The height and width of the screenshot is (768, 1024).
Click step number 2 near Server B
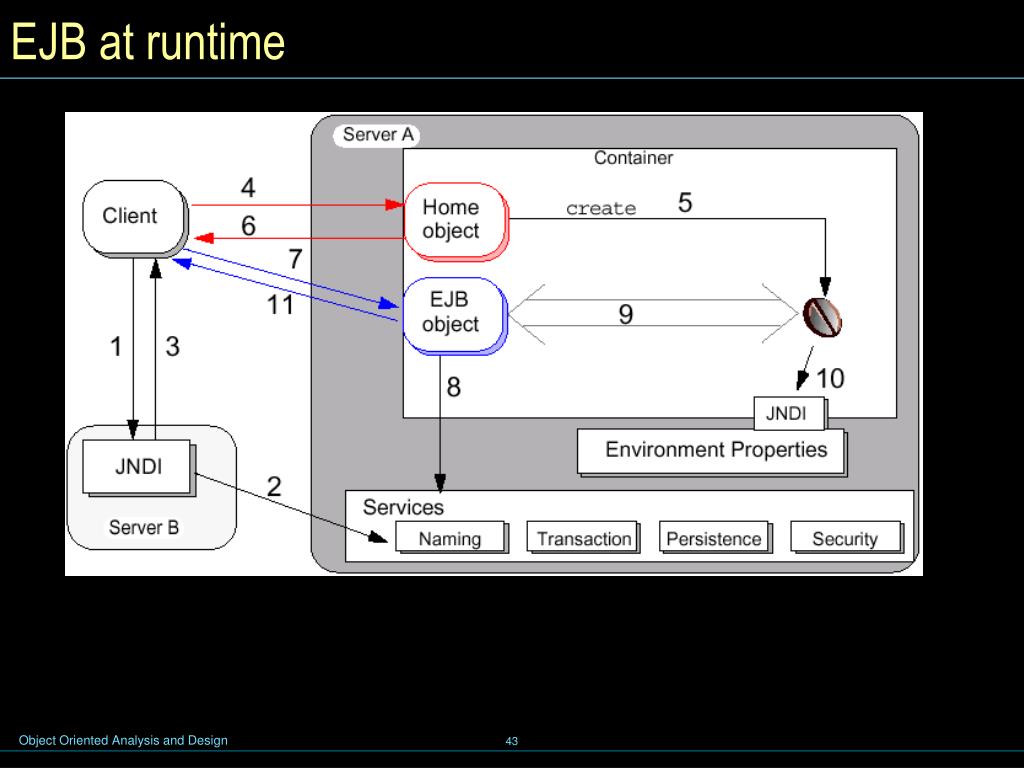[x=274, y=487]
